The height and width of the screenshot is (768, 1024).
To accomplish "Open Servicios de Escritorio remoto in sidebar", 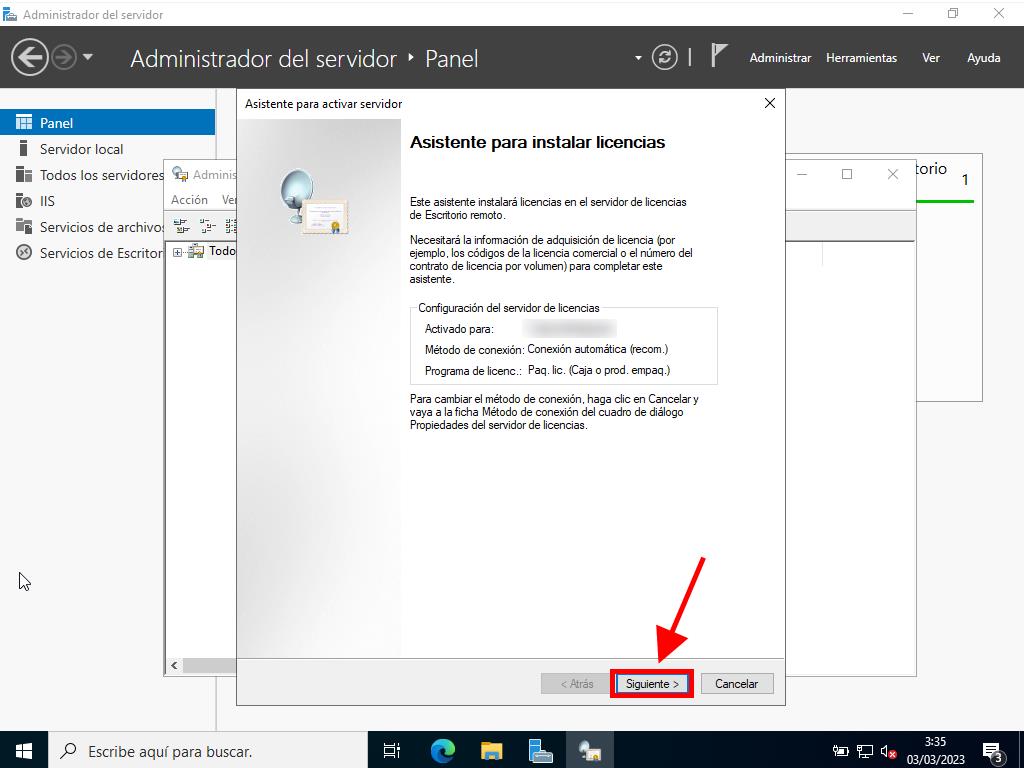I will coord(100,253).
